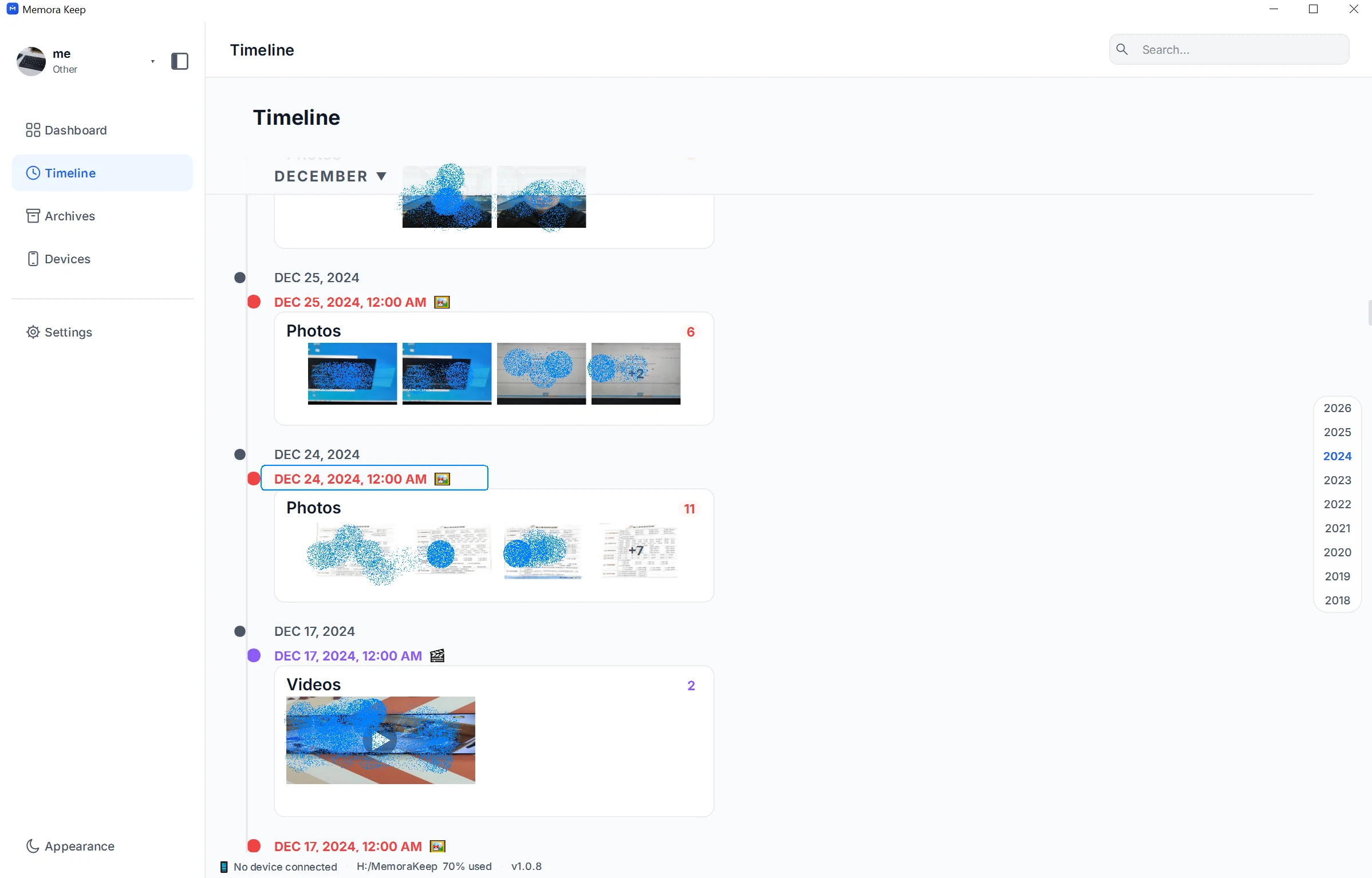Viewport: 1372px width, 878px height.
Task: Click the red timeline dot for DEC 24
Action: coord(254,478)
